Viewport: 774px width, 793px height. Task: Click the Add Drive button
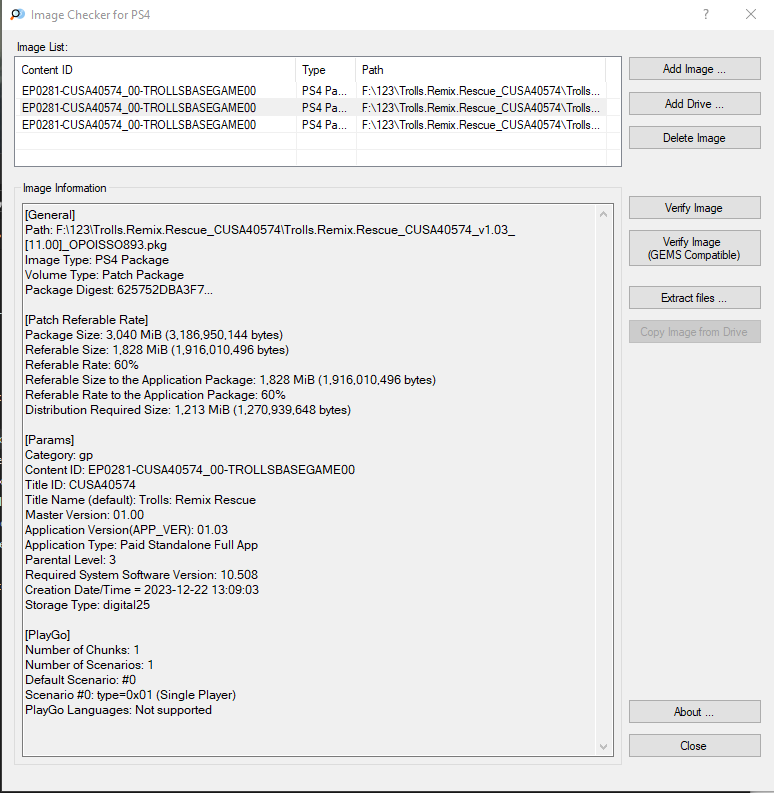pos(694,104)
